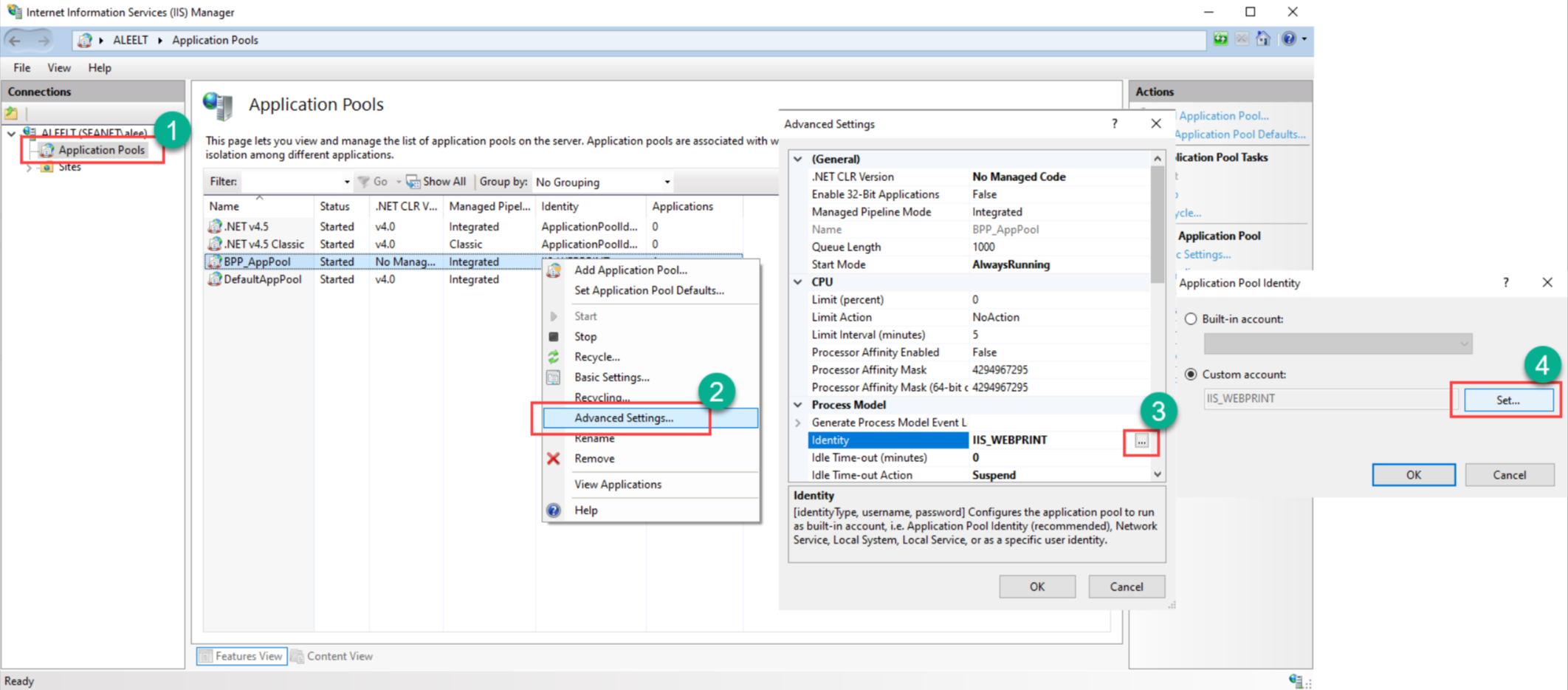Choose Rename from the context menu
1568x690 pixels.
coord(650,439)
